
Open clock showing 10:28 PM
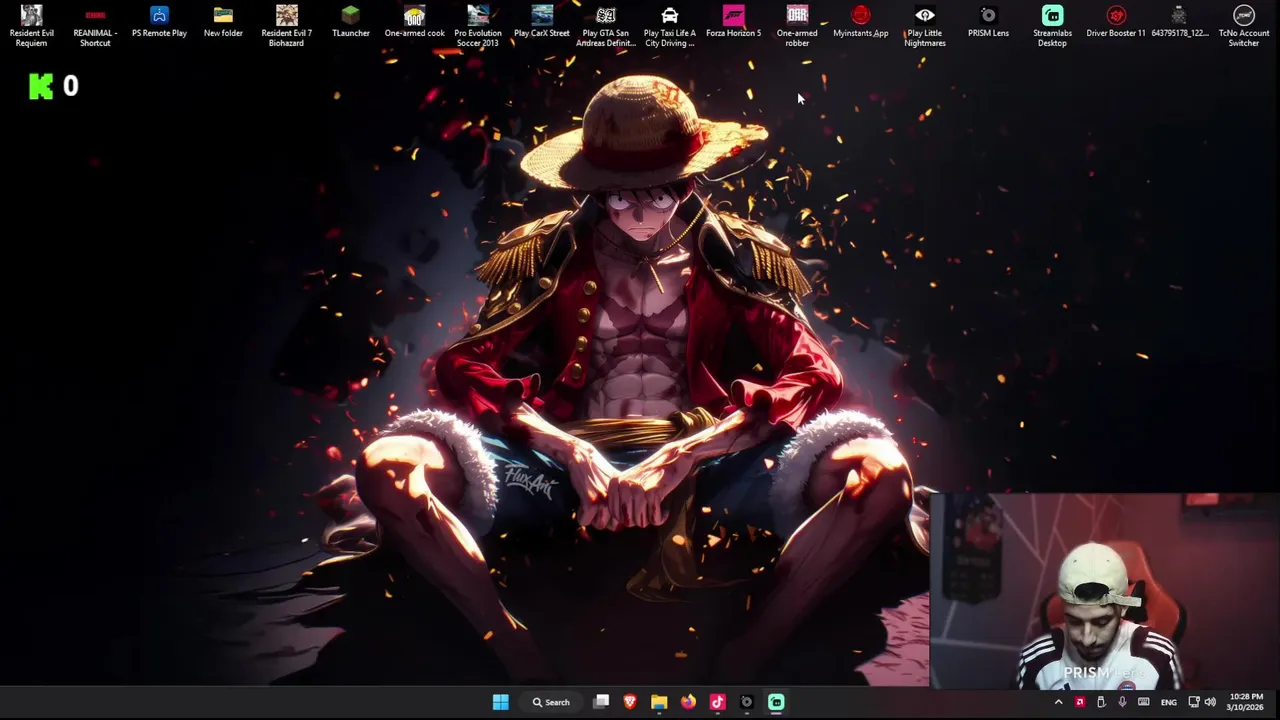tap(1246, 702)
